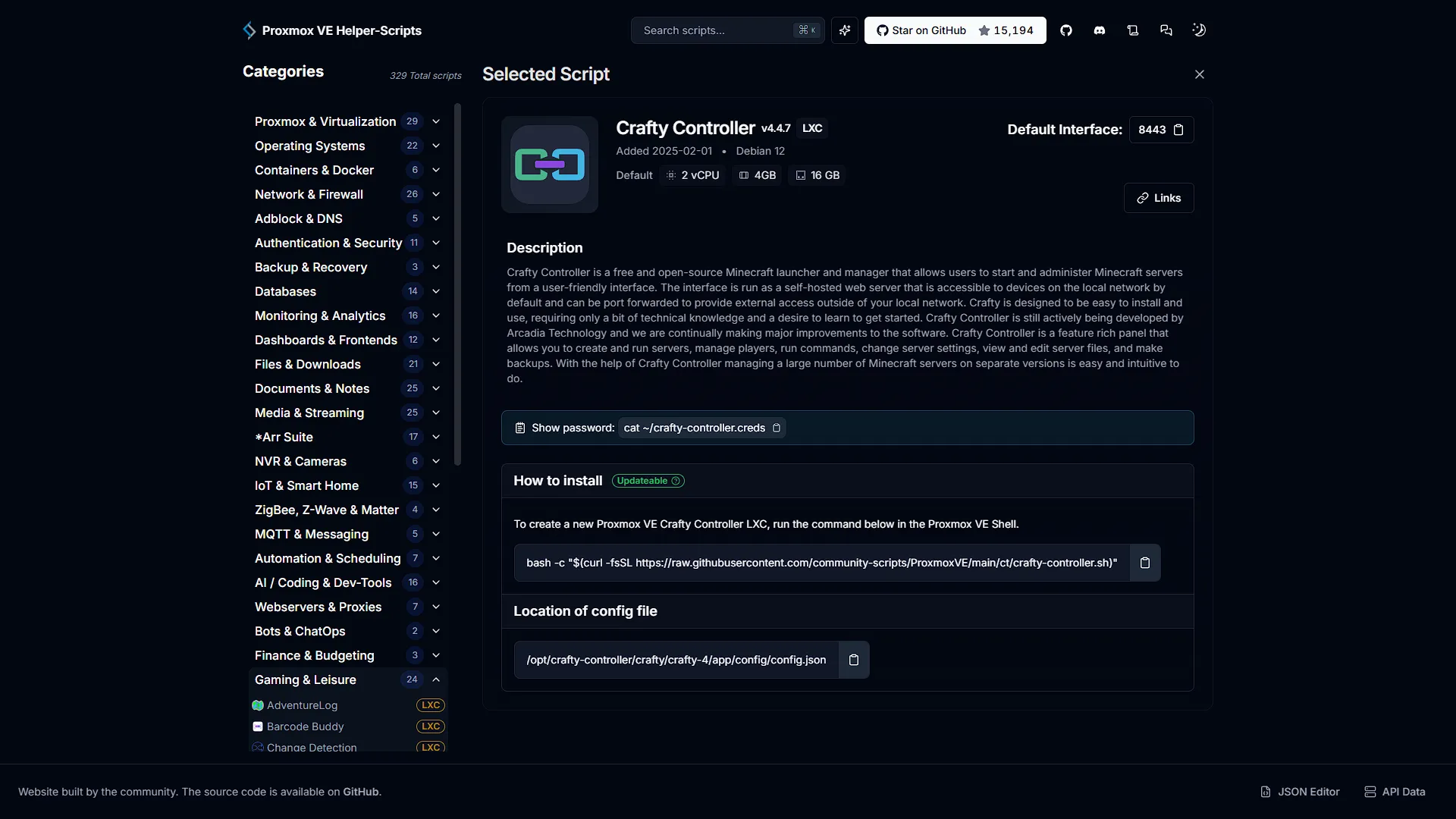Expand the Monitoring & Analytics category

tap(348, 315)
